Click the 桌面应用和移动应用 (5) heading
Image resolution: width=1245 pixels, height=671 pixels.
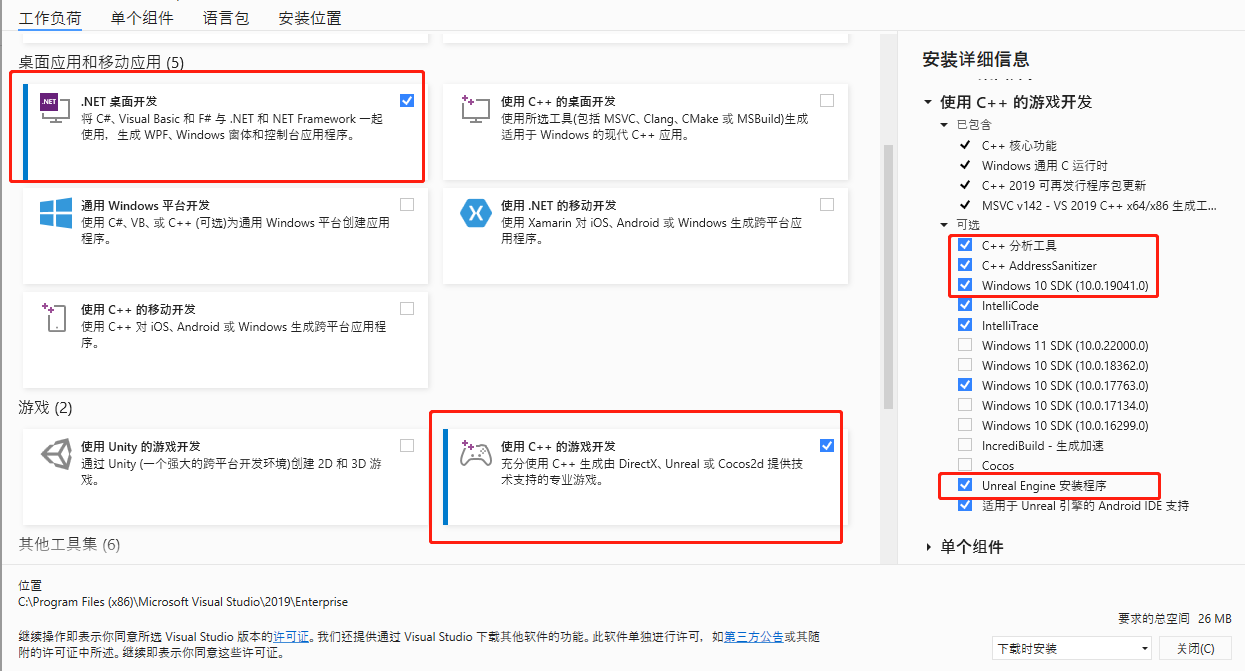tap(101, 62)
